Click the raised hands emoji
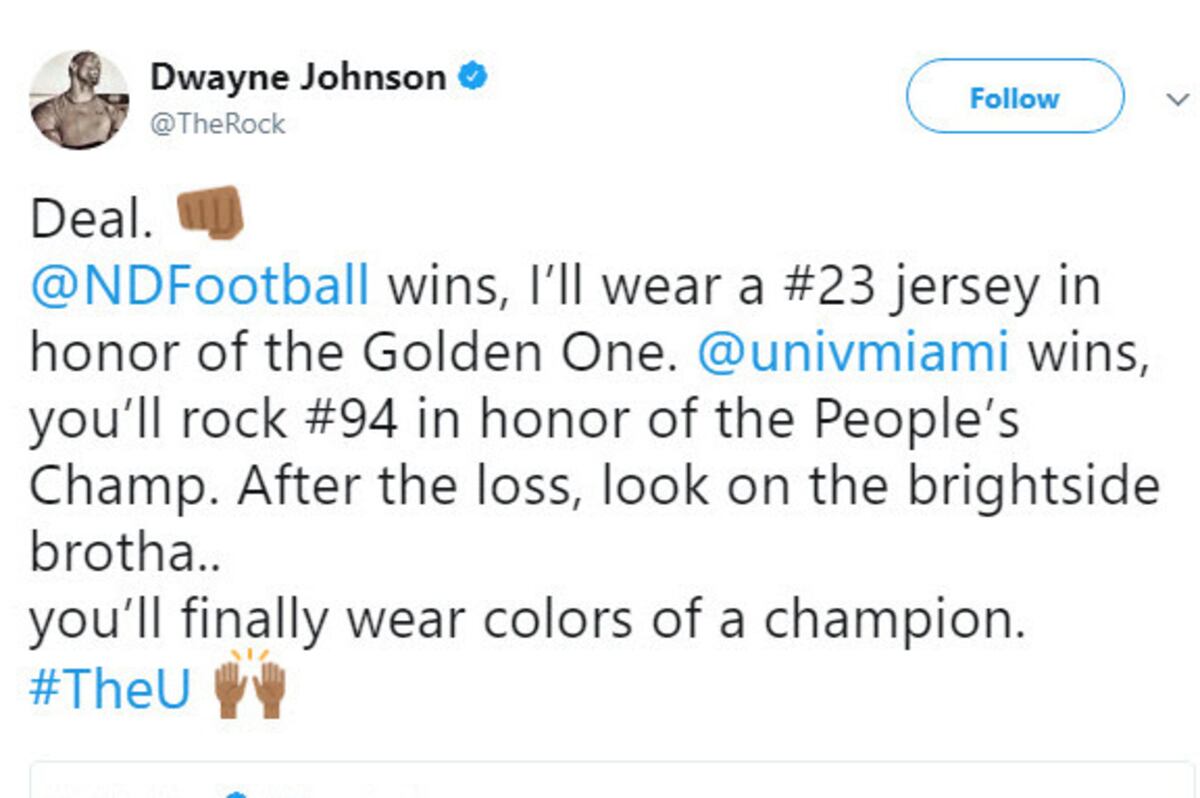 click(251, 686)
